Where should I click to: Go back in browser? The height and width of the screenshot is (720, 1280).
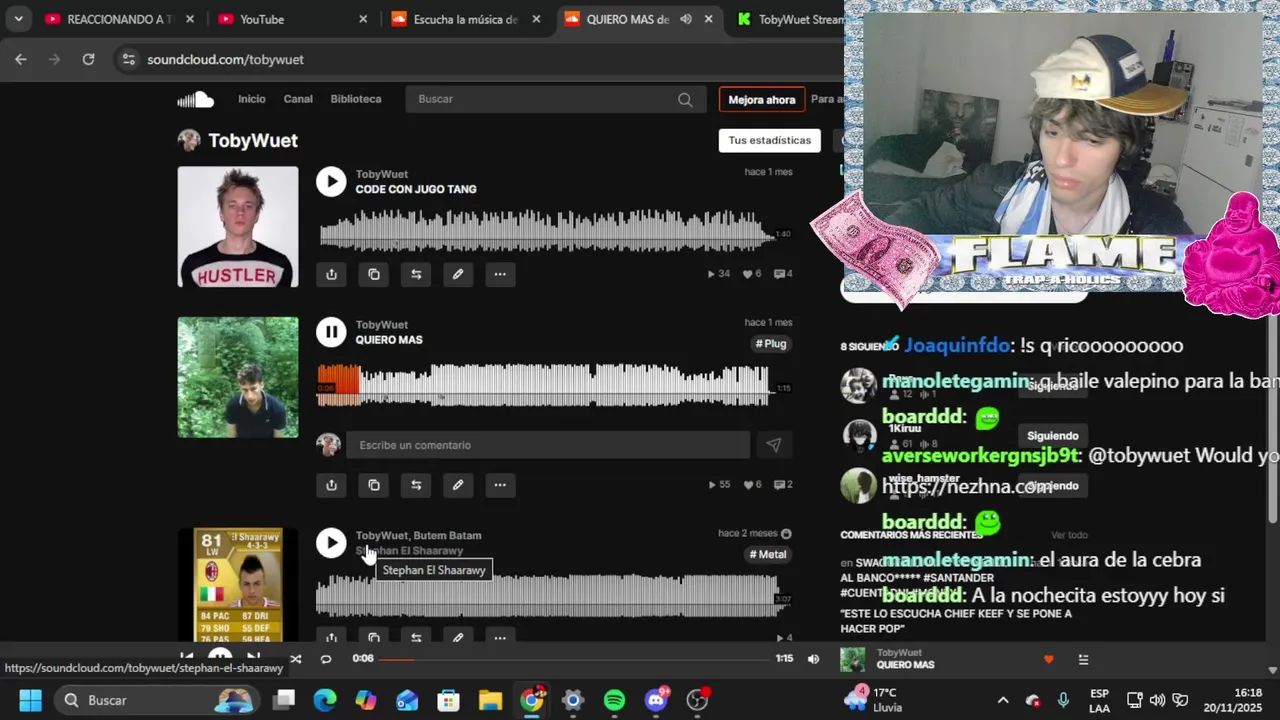tap(21, 59)
